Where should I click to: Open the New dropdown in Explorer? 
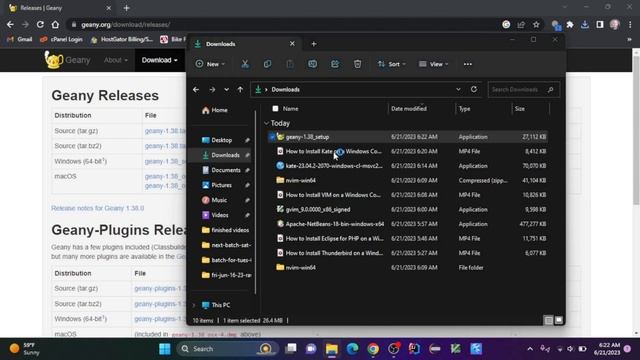[x=210, y=64]
